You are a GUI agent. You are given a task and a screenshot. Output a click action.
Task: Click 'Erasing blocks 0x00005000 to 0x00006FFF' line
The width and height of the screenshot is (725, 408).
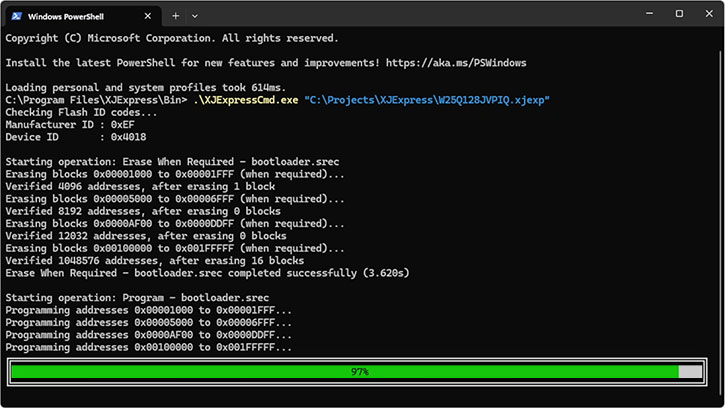(175, 199)
